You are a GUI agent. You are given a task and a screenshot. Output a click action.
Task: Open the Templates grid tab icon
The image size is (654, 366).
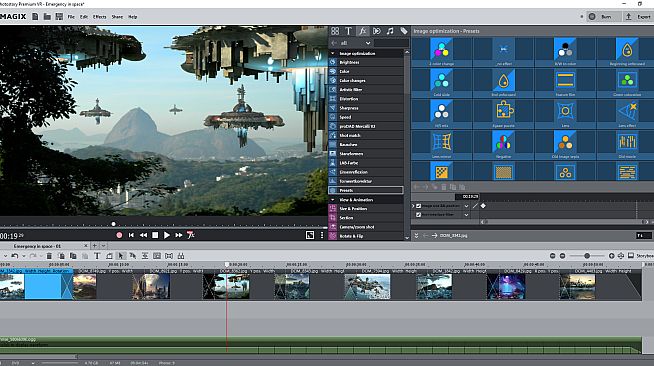coord(335,31)
